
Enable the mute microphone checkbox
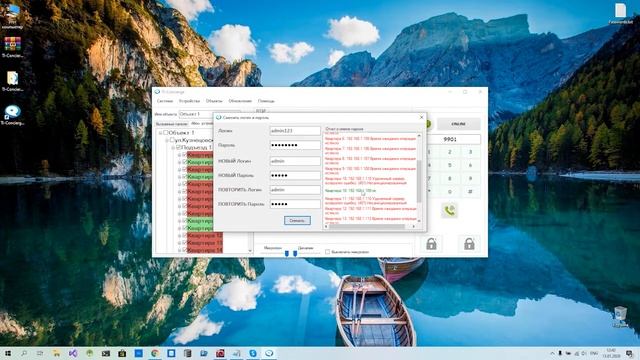click(x=327, y=252)
